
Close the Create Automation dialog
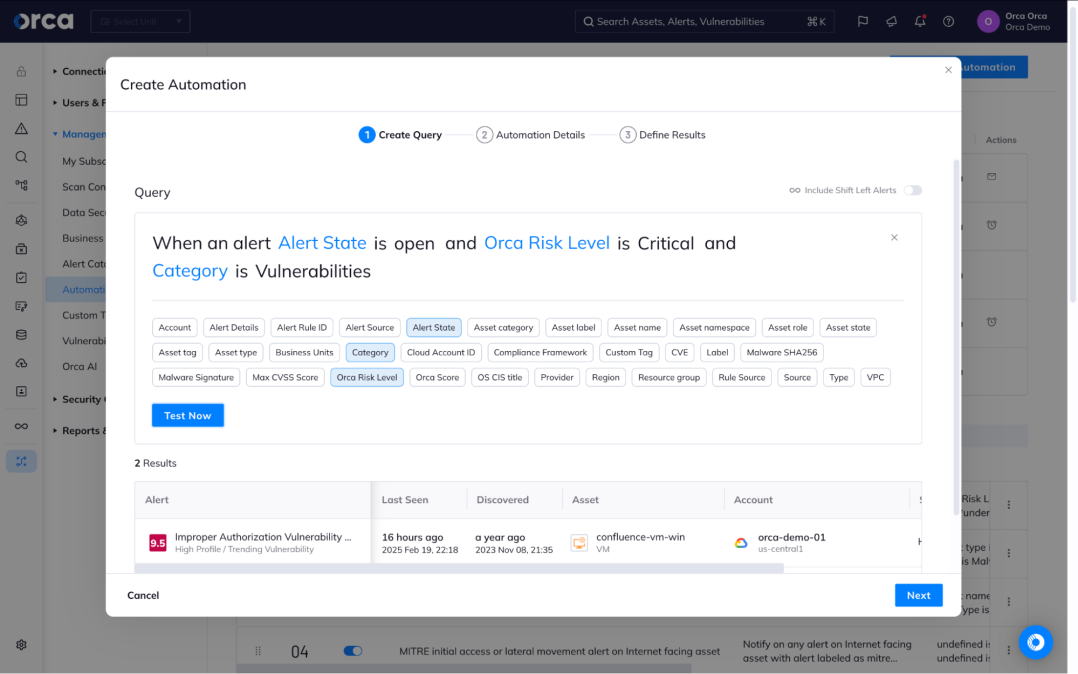coord(948,70)
